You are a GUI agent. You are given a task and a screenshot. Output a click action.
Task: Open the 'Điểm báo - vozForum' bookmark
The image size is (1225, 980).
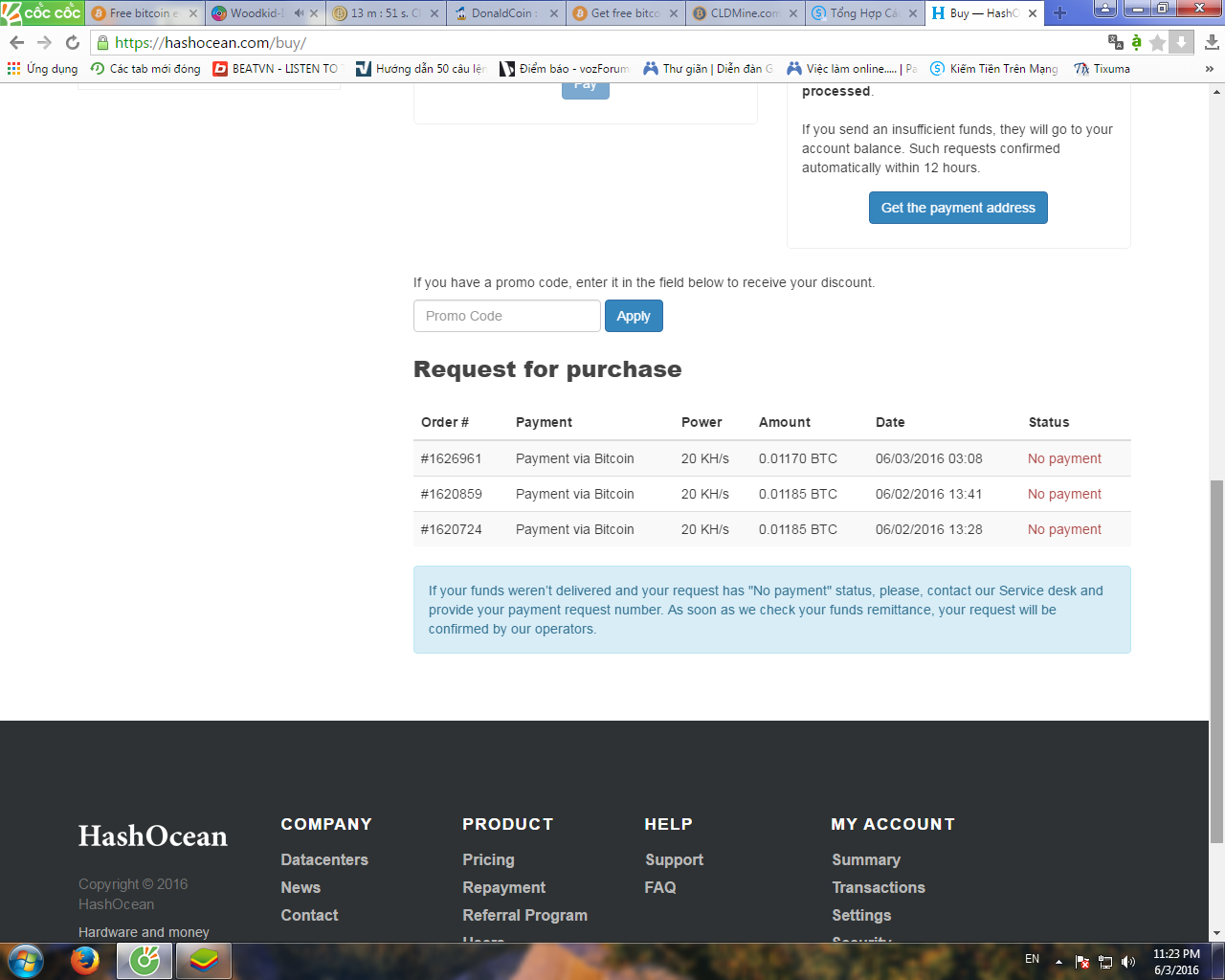pyautogui.click(x=565, y=69)
